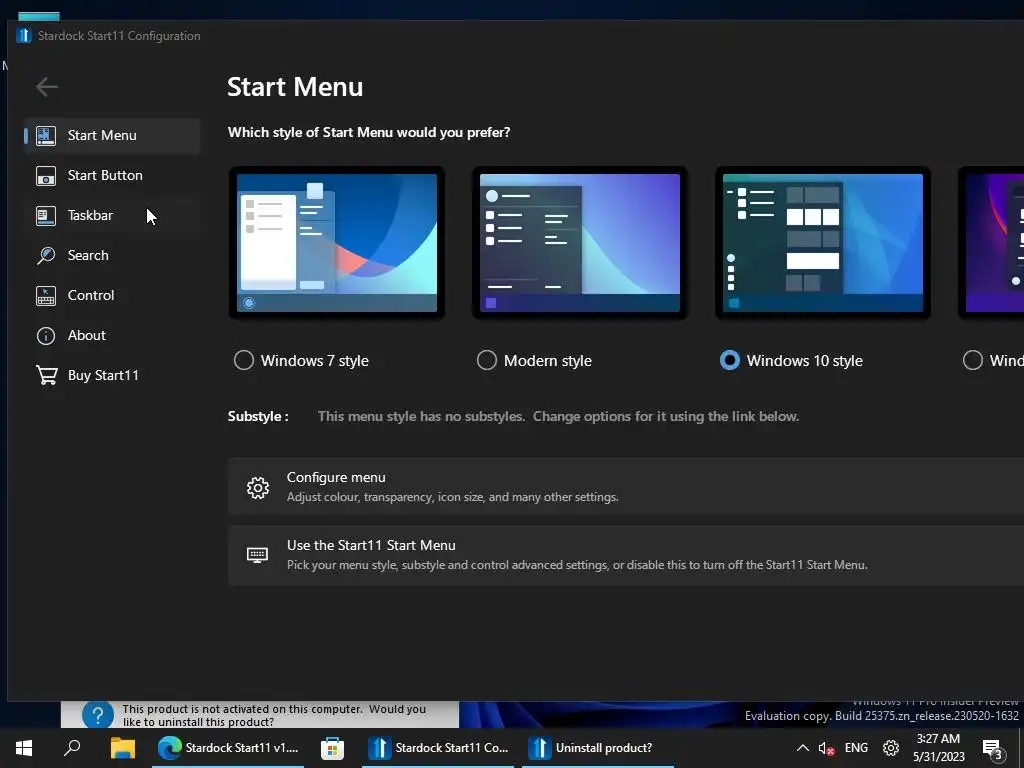Open the clock showing 3:27 AM
The image size is (1024, 768).
click(938, 748)
